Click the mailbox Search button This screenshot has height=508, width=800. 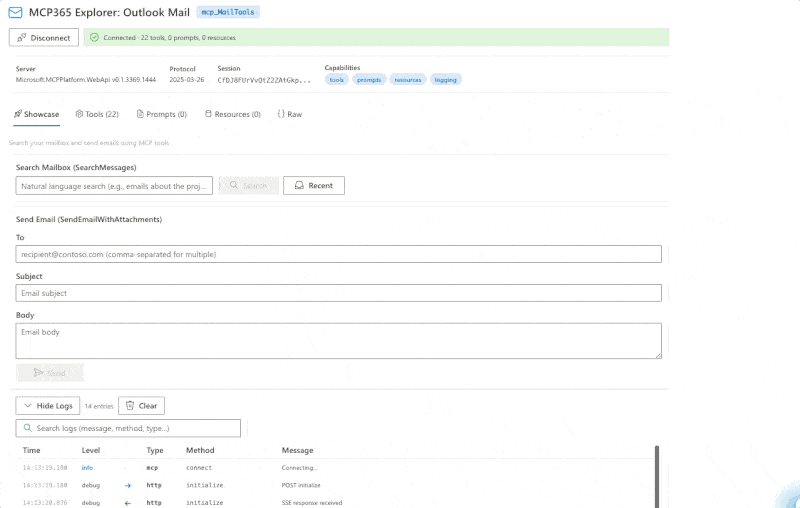(x=248, y=185)
